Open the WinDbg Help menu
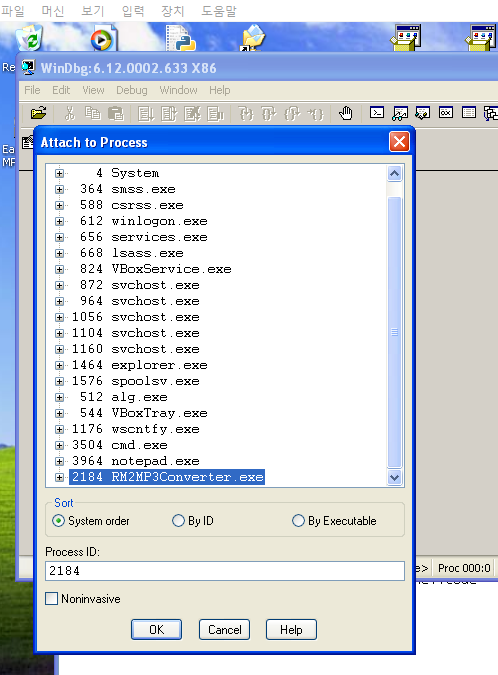Screen dimensions: 498x675 [x=220, y=90]
